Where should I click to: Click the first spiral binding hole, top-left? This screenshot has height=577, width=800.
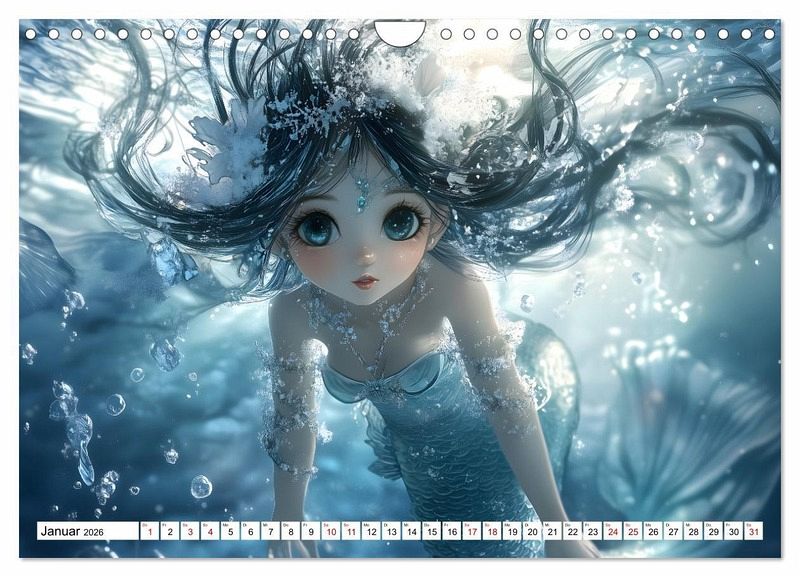[30, 34]
